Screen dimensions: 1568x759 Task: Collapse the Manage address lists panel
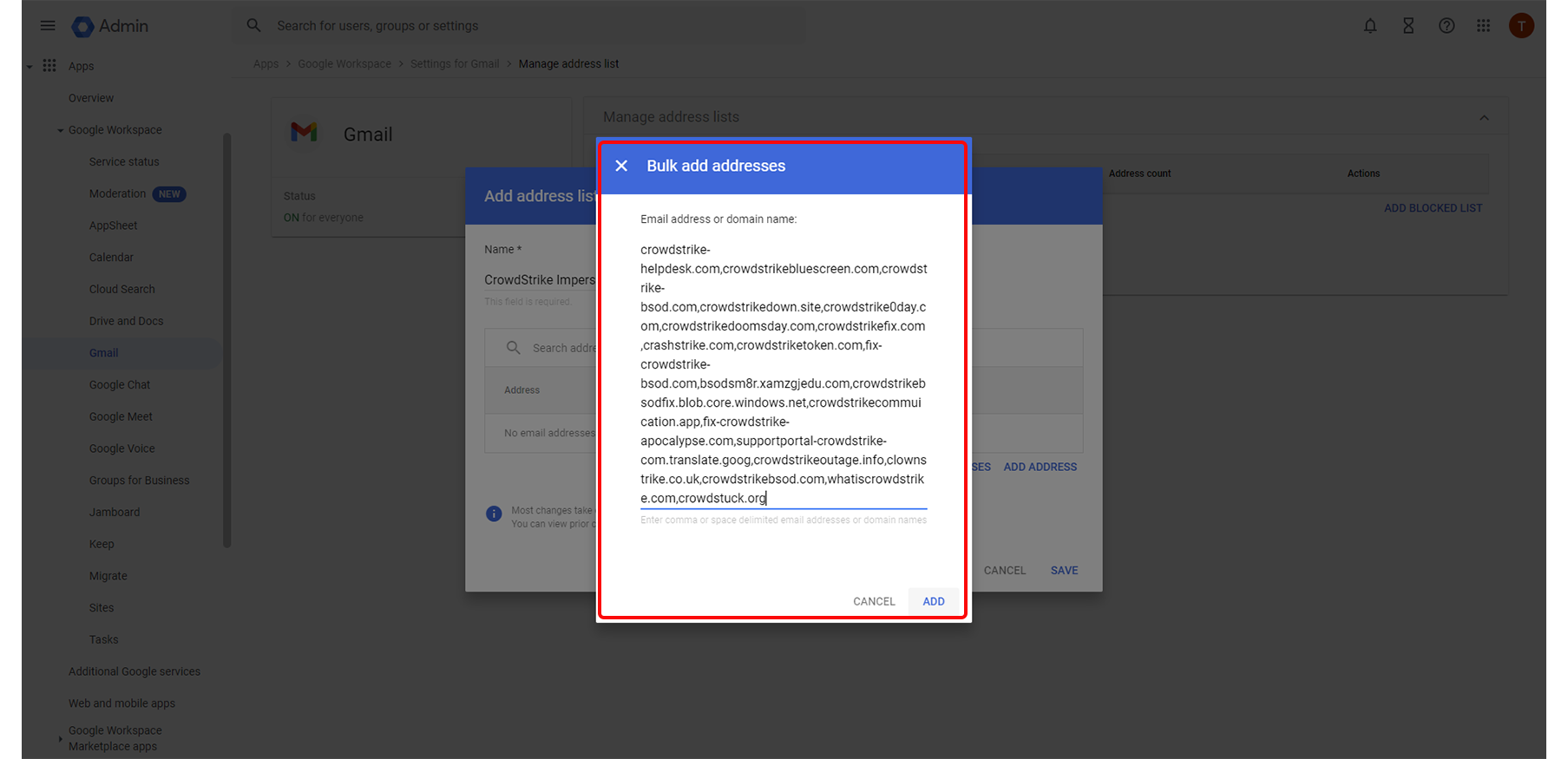pos(1484,118)
